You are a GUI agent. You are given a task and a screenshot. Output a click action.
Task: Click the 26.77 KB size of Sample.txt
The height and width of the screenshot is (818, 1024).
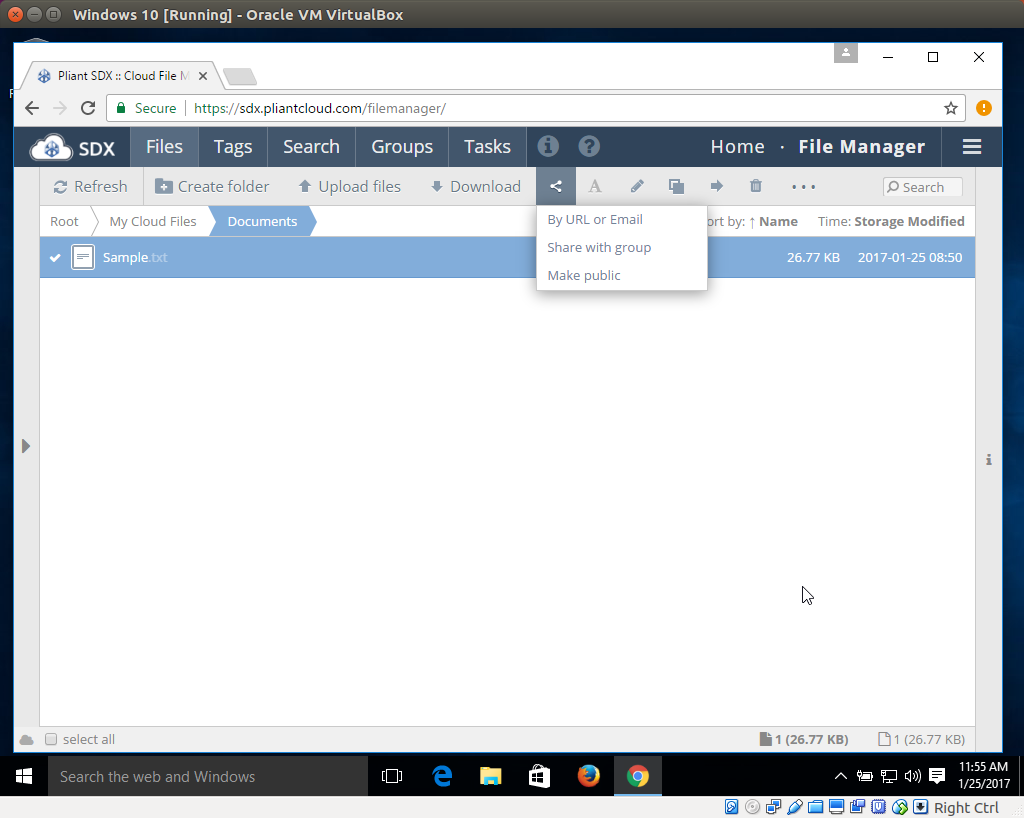tap(813, 257)
